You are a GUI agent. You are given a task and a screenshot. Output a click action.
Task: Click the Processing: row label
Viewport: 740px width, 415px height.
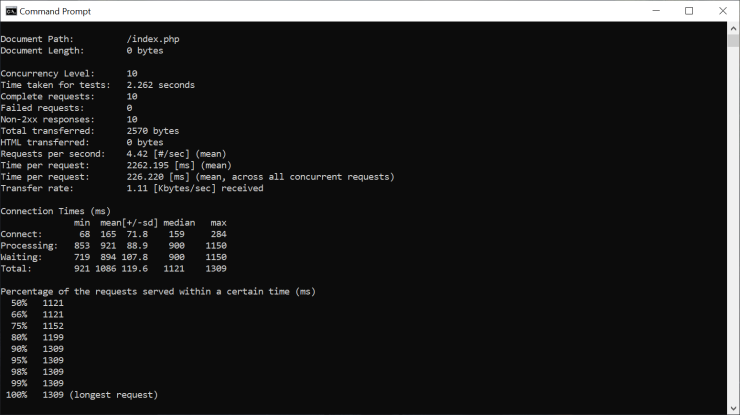(29, 246)
